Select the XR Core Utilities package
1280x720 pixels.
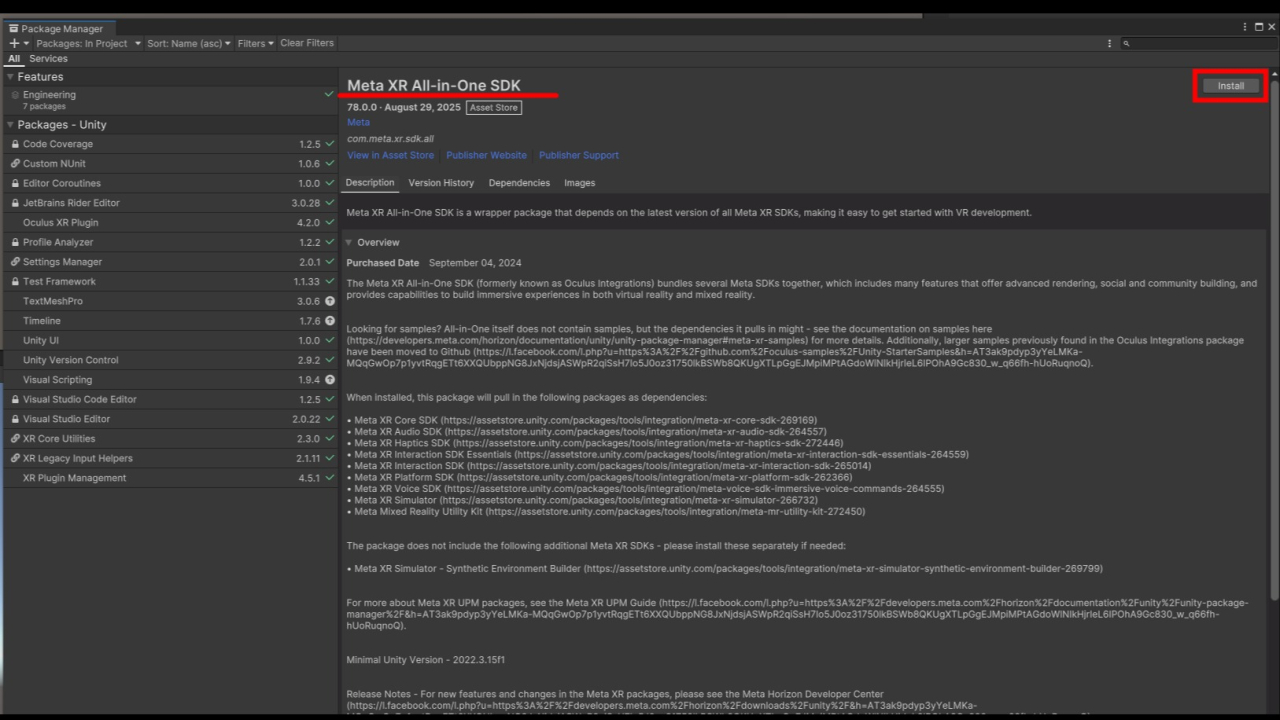pyautogui.click(x=169, y=438)
